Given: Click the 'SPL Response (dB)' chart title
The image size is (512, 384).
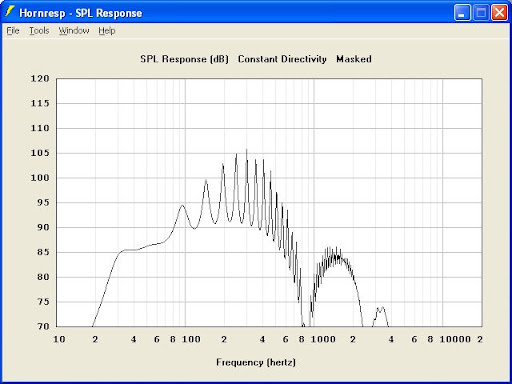Looking at the screenshot, I should tap(184, 59).
